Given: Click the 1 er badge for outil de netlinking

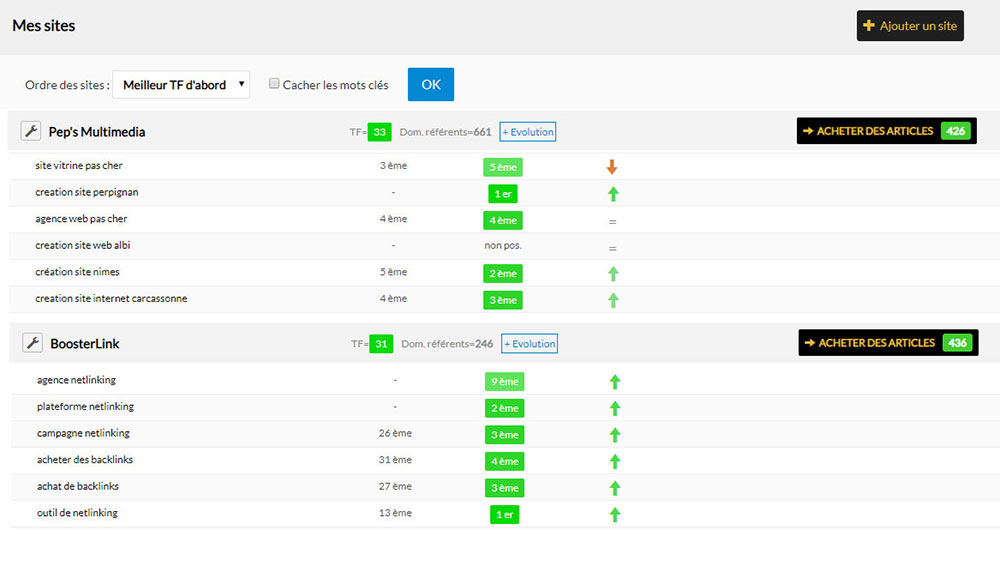Looking at the screenshot, I should (x=504, y=514).
